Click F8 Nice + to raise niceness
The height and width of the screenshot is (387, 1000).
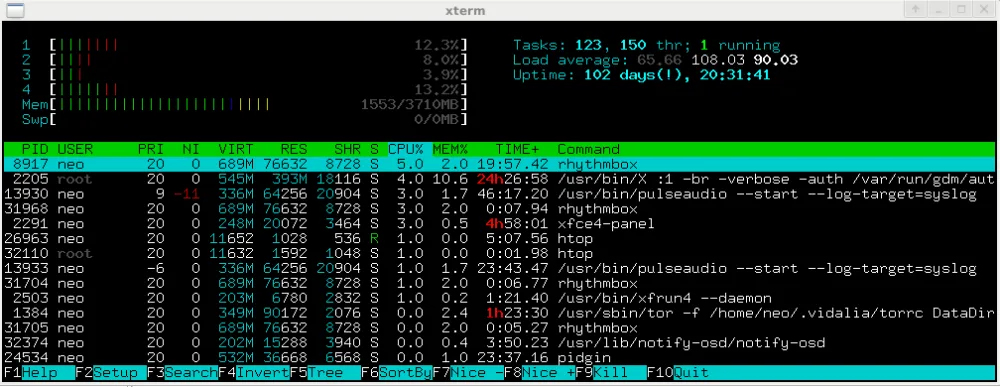pyautogui.click(x=540, y=373)
